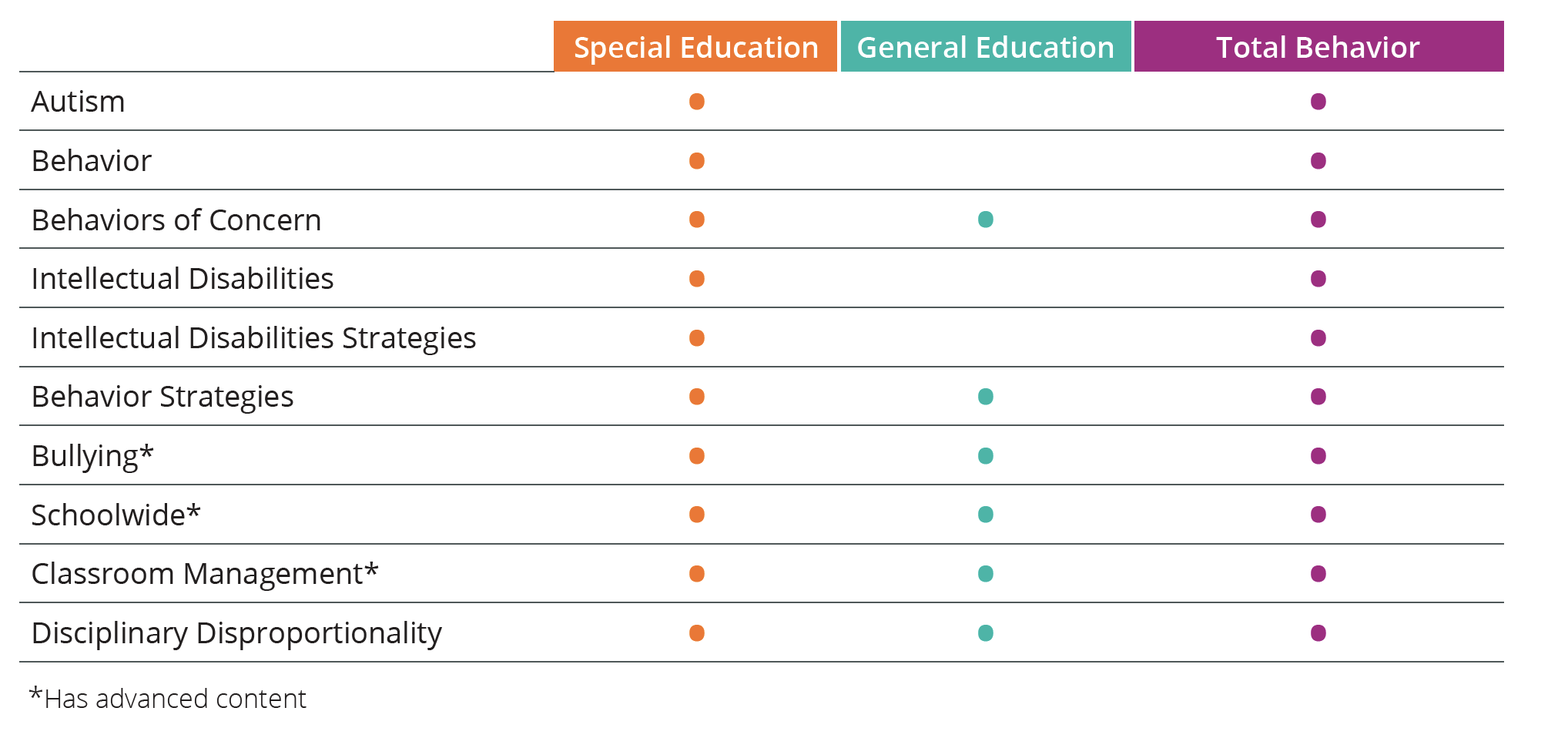Click the purple dot in the Bullying row
Viewport: 1568px width, 738px height.
click(1318, 456)
